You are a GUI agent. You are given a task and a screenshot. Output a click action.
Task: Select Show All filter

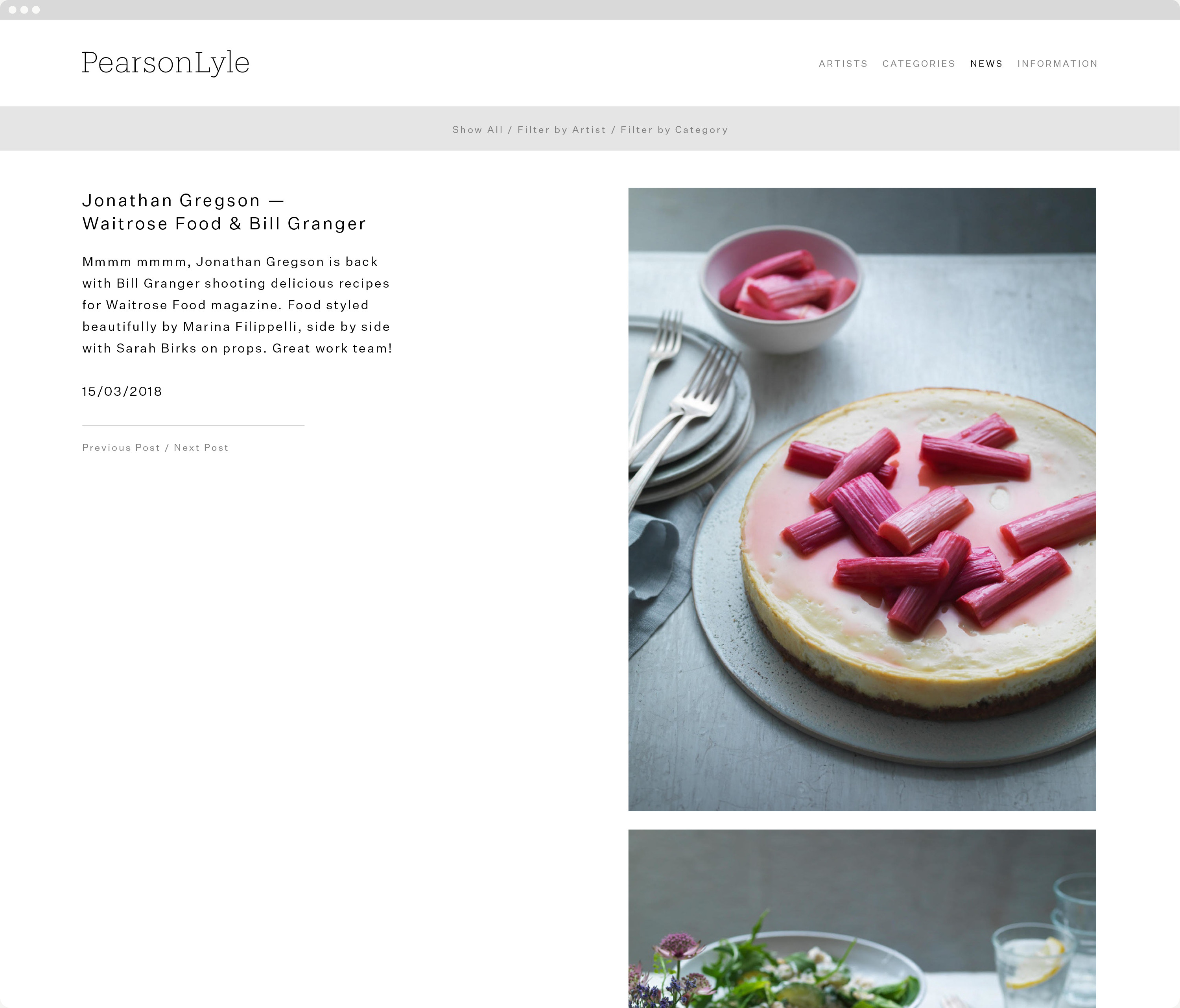click(477, 130)
